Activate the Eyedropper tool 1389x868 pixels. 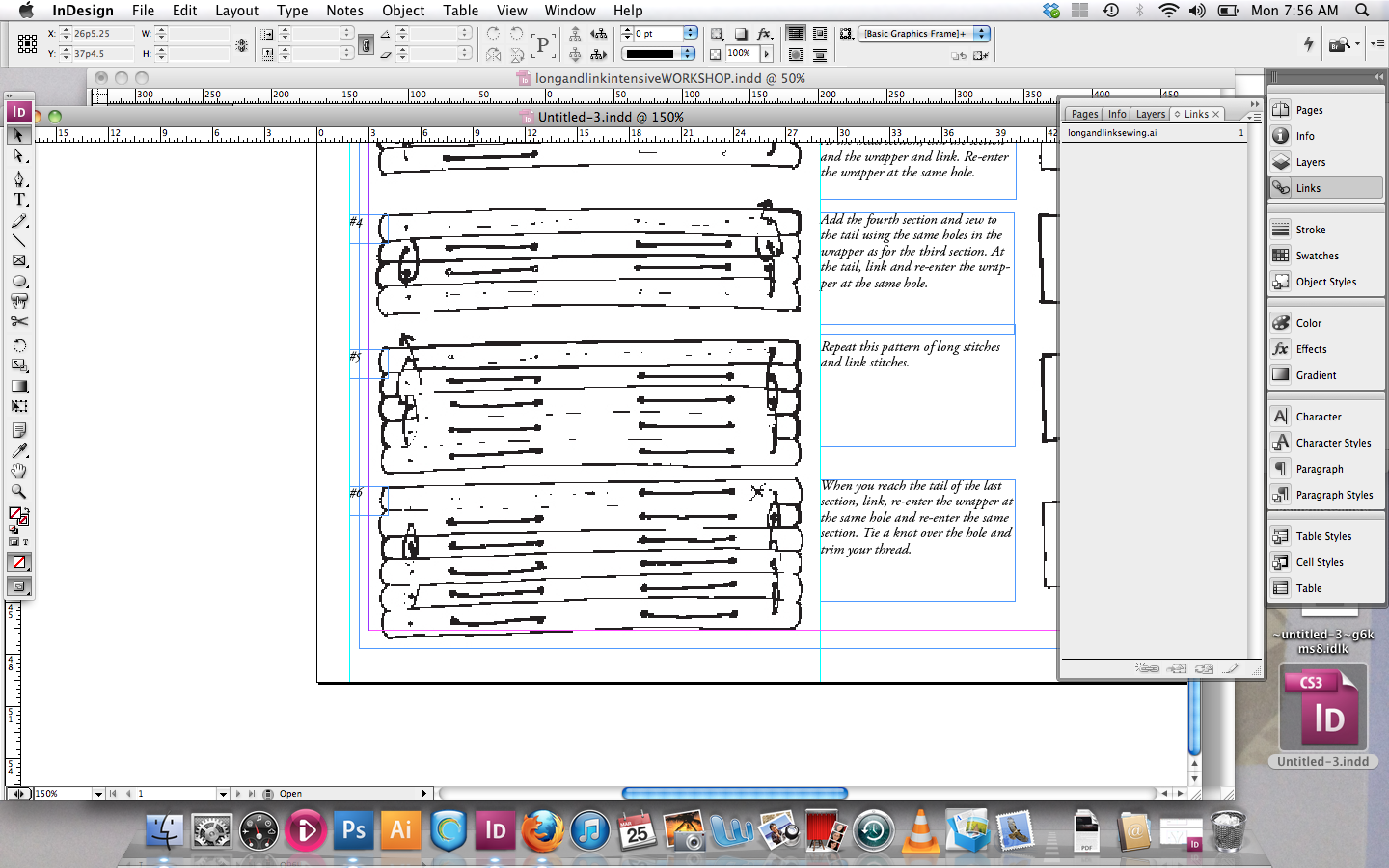pos(18,450)
